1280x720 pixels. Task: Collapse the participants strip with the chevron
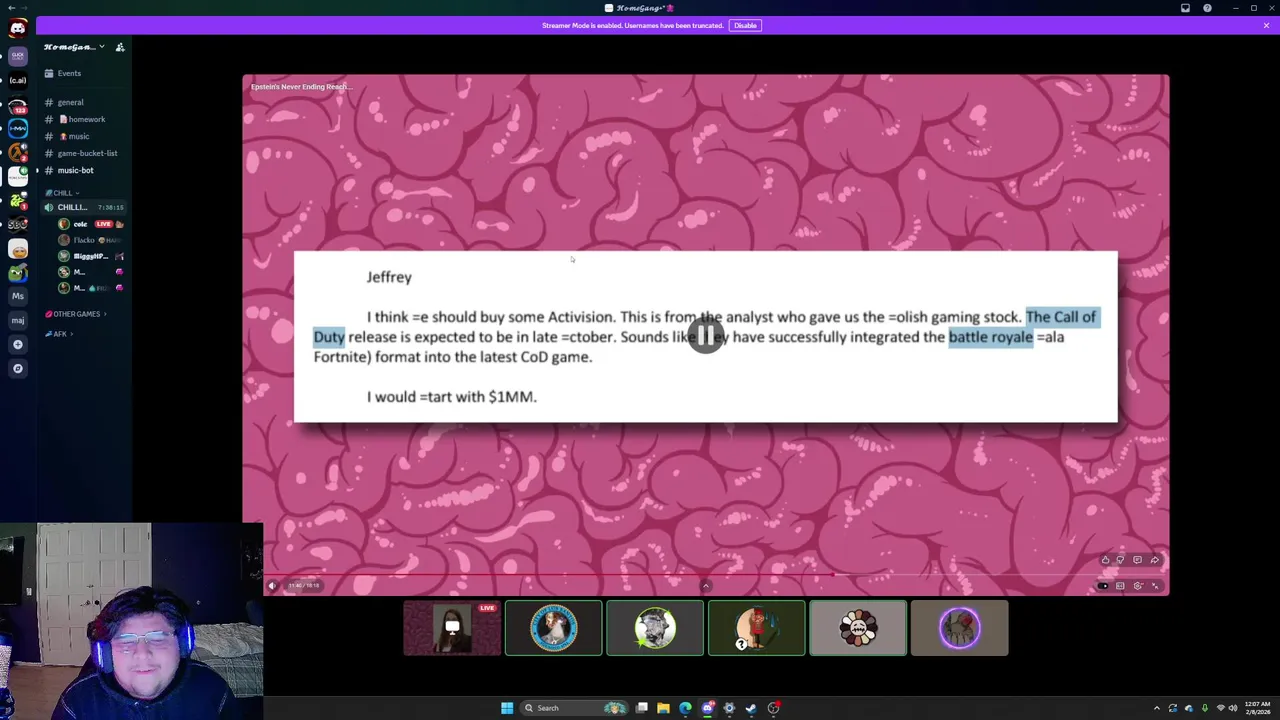706,587
